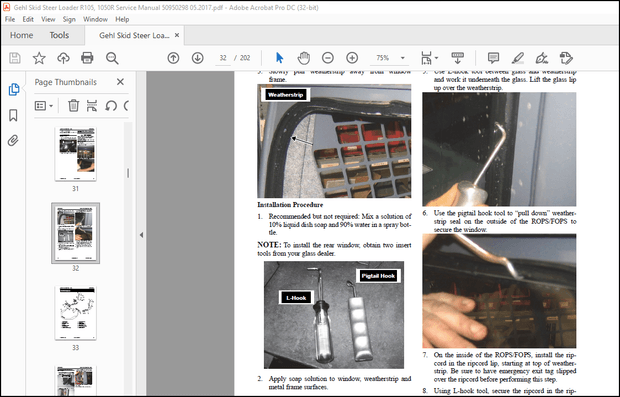Screen dimensions: 620x397
Task: Open the Sign menu
Action: tap(69, 19)
